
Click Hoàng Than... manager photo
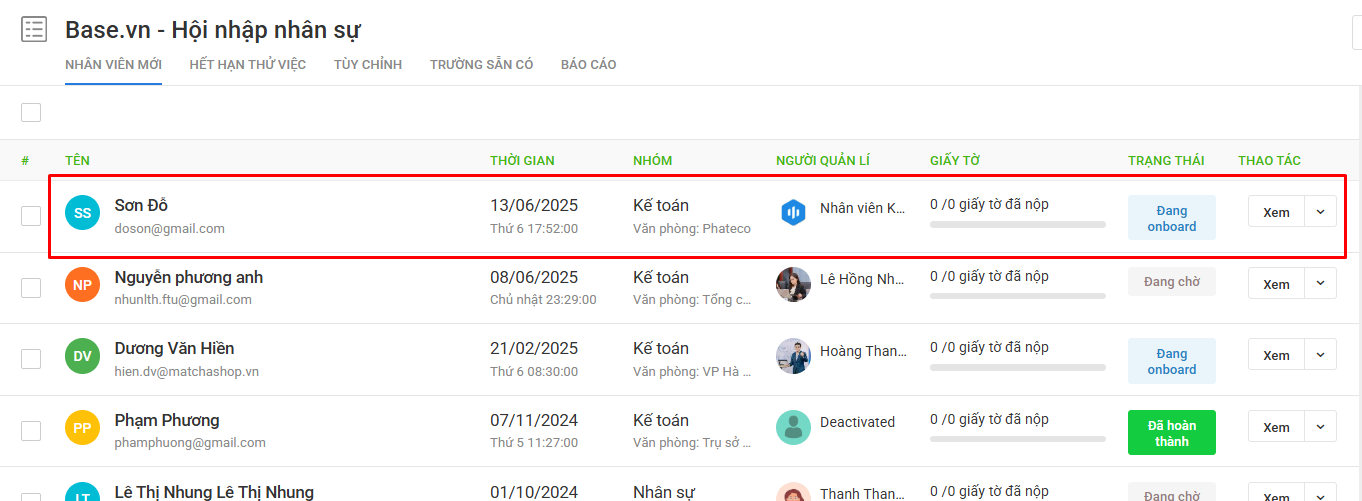click(793, 355)
